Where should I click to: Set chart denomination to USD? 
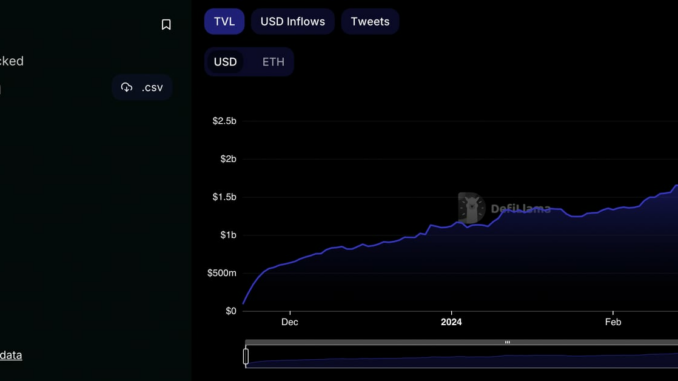(225, 62)
